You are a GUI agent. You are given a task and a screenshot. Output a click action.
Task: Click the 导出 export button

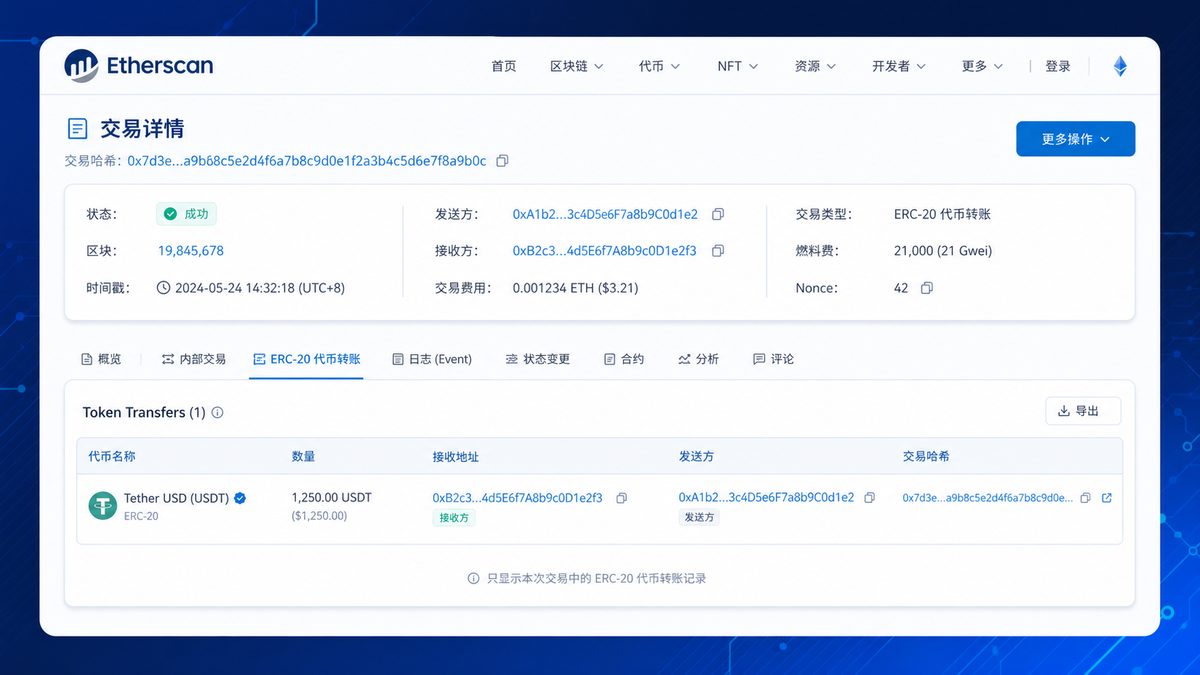[1083, 411]
